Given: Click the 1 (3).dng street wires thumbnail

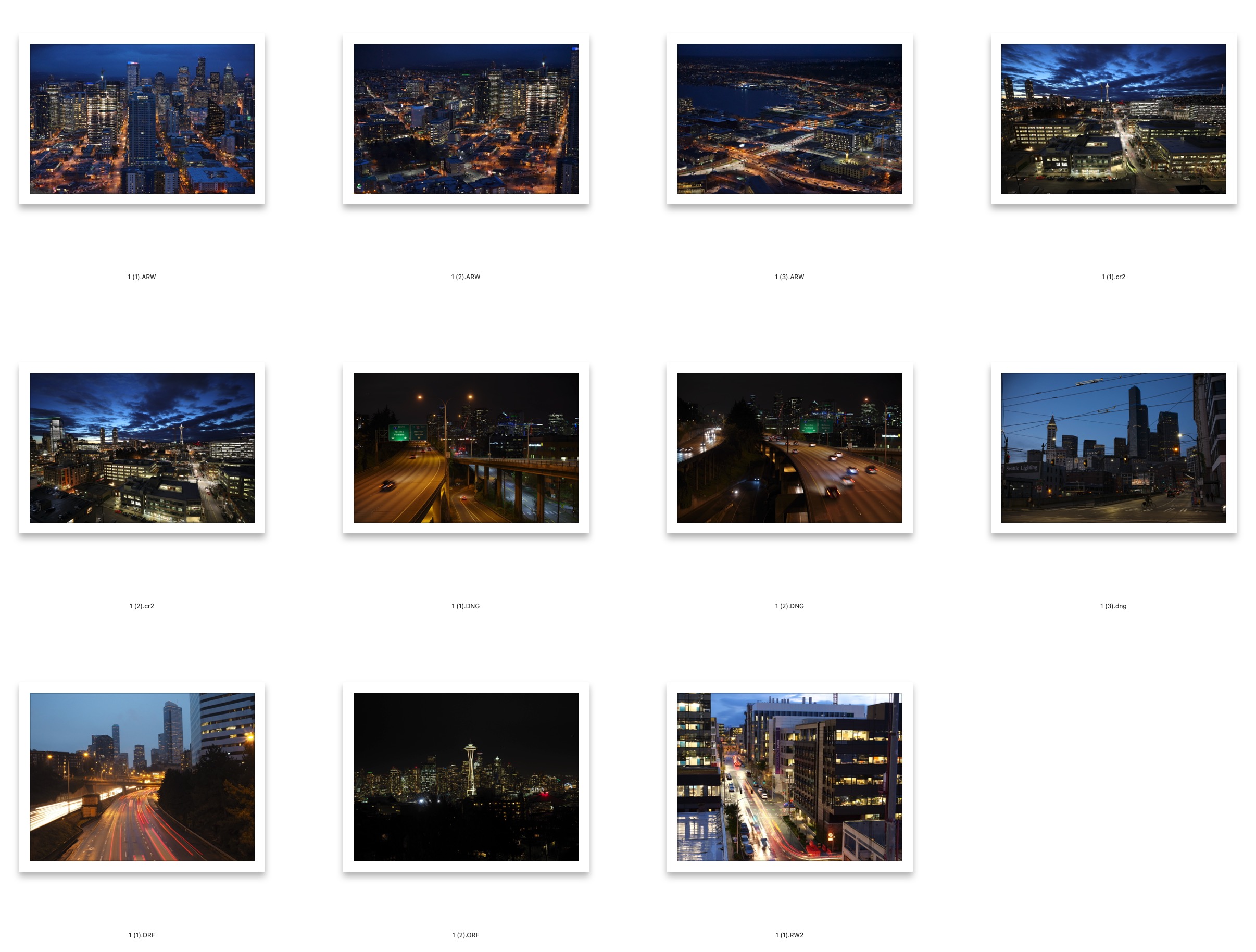Looking at the screenshot, I should point(1113,447).
